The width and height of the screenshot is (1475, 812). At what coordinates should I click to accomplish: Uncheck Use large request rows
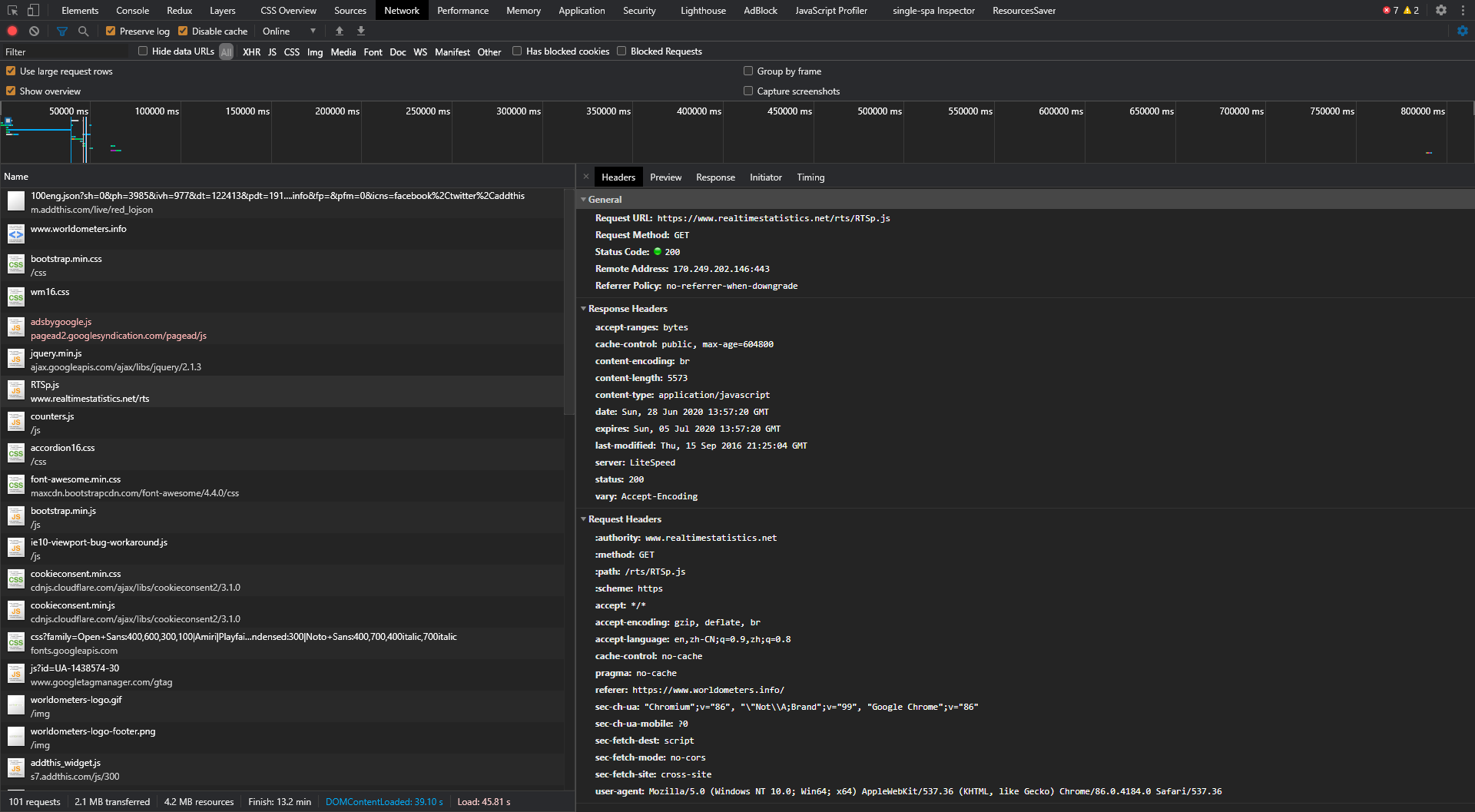pyautogui.click(x=11, y=71)
